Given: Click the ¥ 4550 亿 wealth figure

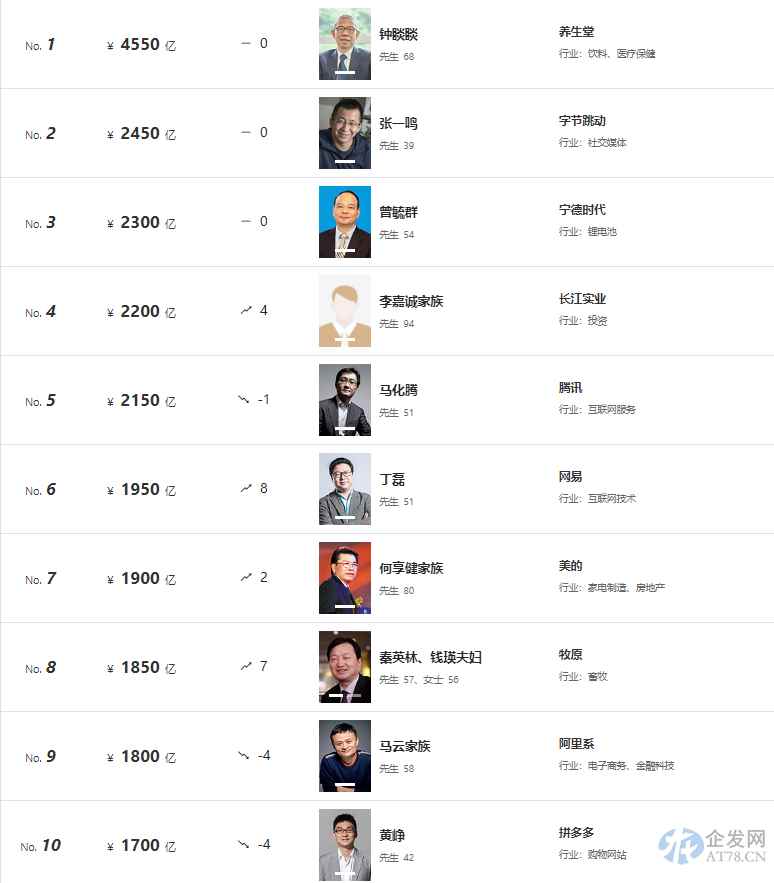Looking at the screenshot, I should pos(140,44).
